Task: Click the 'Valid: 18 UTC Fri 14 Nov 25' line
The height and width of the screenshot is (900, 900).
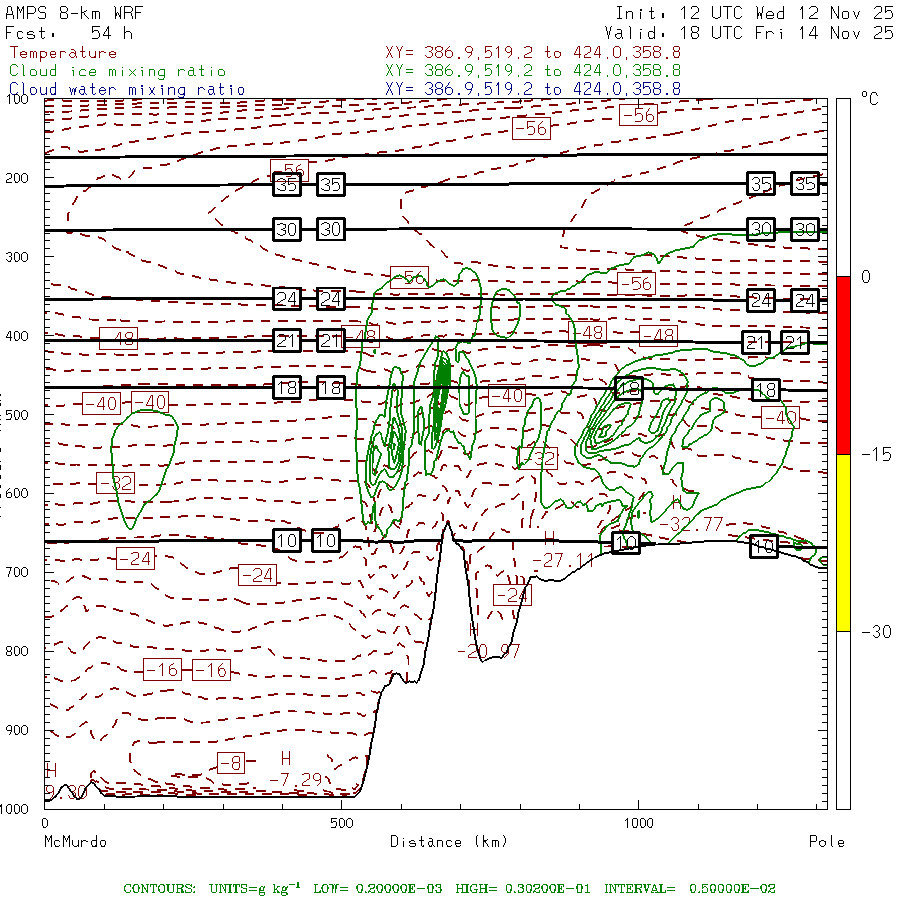Action: tap(749, 33)
